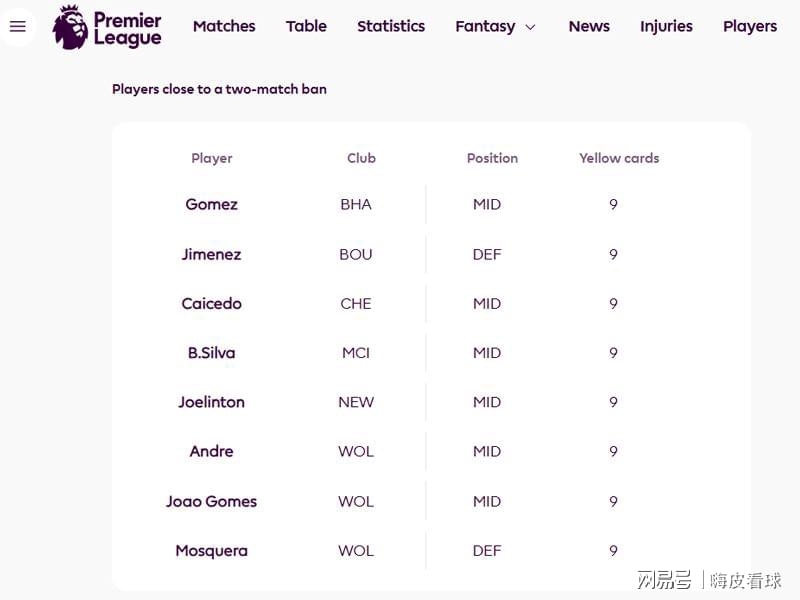The image size is (800, 600).
Task: Select the Joao Gomes row name
Action: coord(212,501)
